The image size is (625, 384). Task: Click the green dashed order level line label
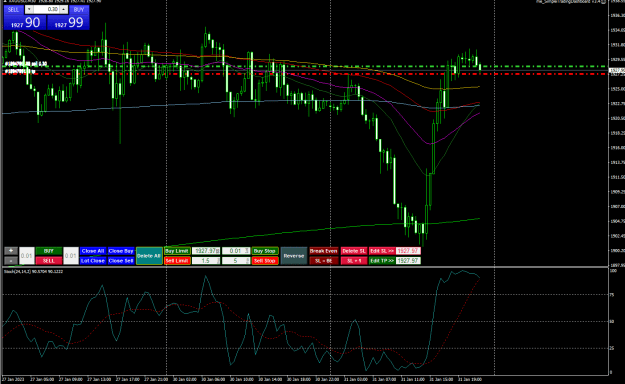point(26,64)
